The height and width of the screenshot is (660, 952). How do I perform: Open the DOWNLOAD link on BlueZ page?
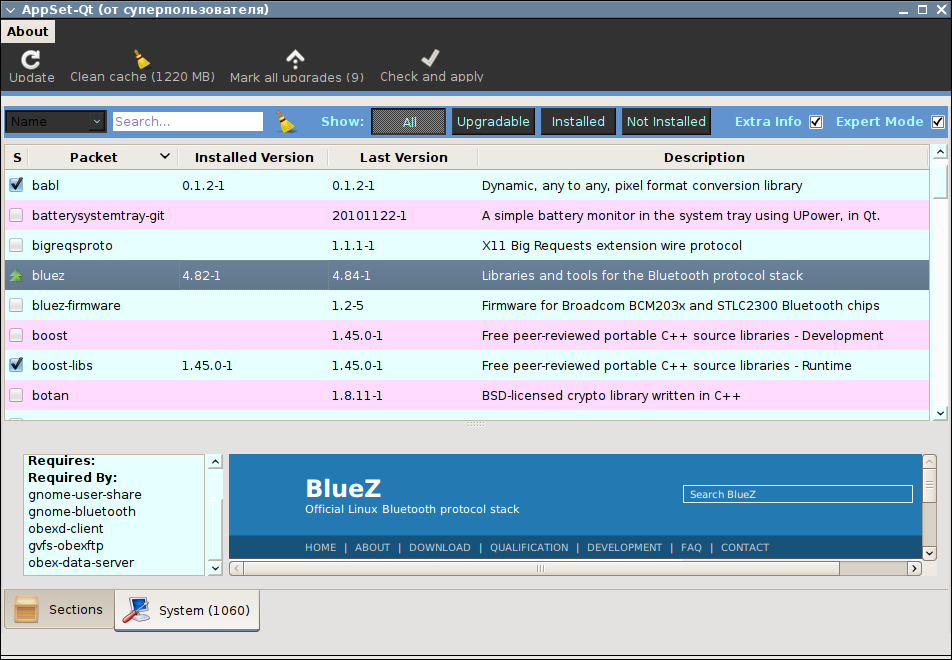pos(440,547)
